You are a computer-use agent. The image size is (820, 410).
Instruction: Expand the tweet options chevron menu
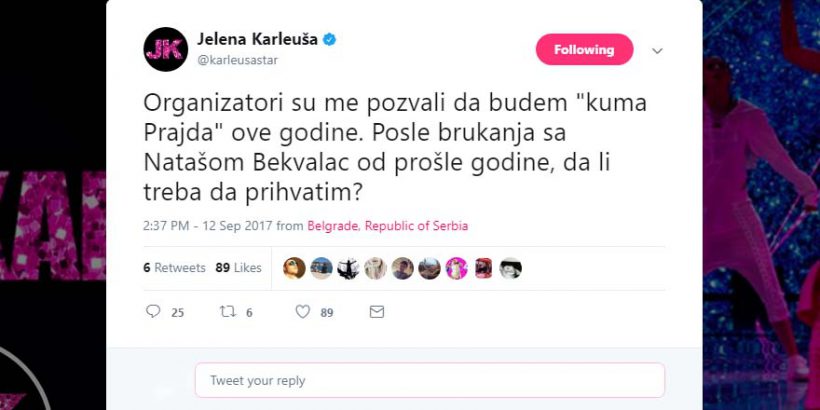pos(657,50)
